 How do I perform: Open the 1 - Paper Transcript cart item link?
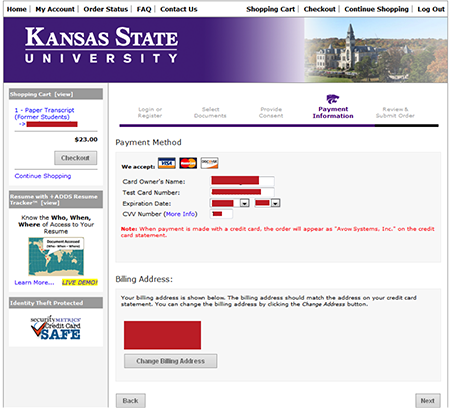pos(44,113)
